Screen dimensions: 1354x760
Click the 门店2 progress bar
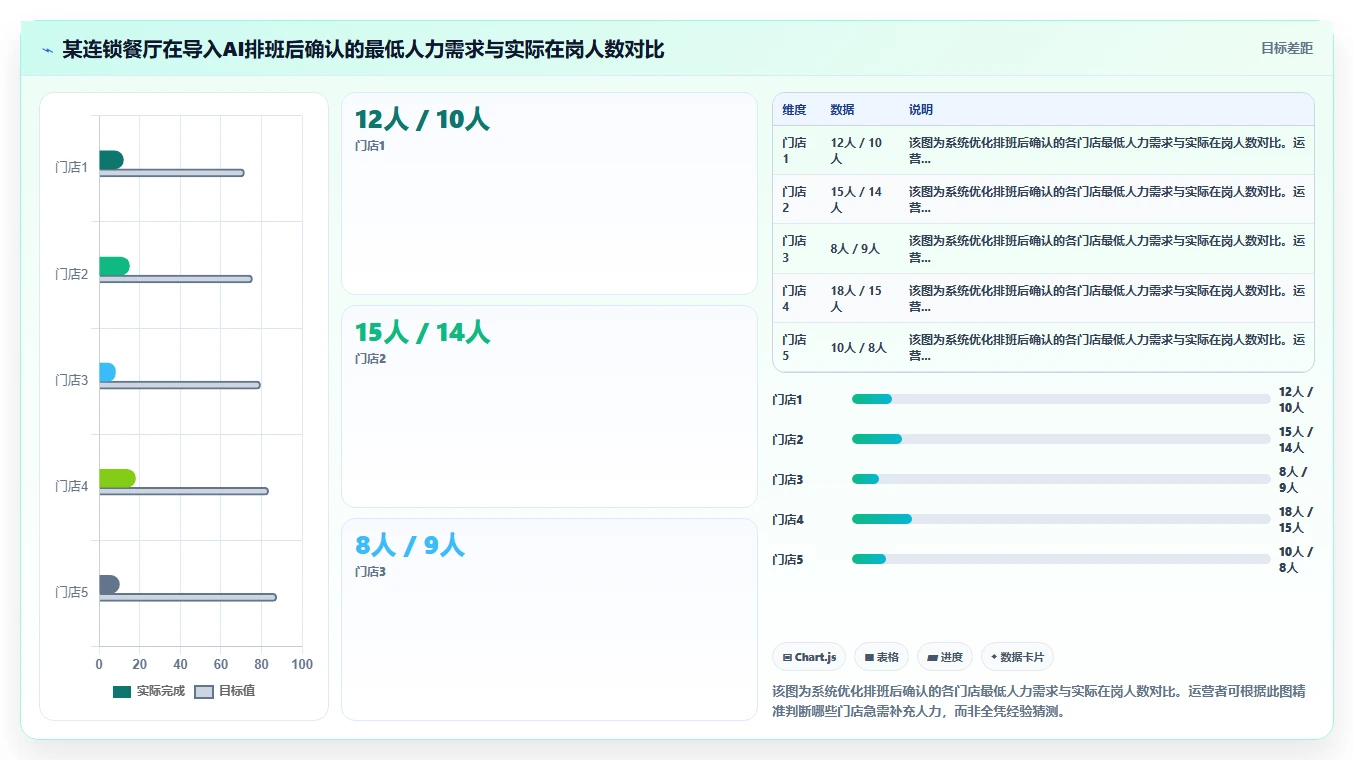pyautogui.click(x=1061, y=439)
